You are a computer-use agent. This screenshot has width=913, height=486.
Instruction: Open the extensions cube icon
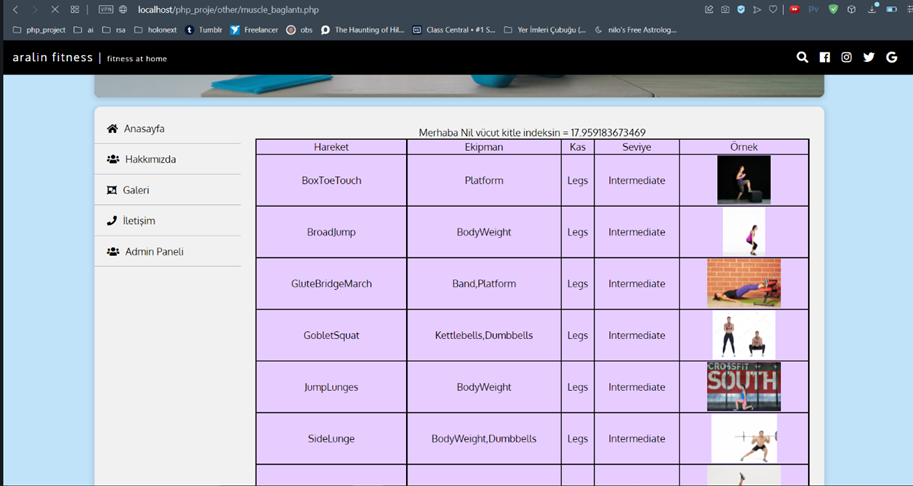851,9
